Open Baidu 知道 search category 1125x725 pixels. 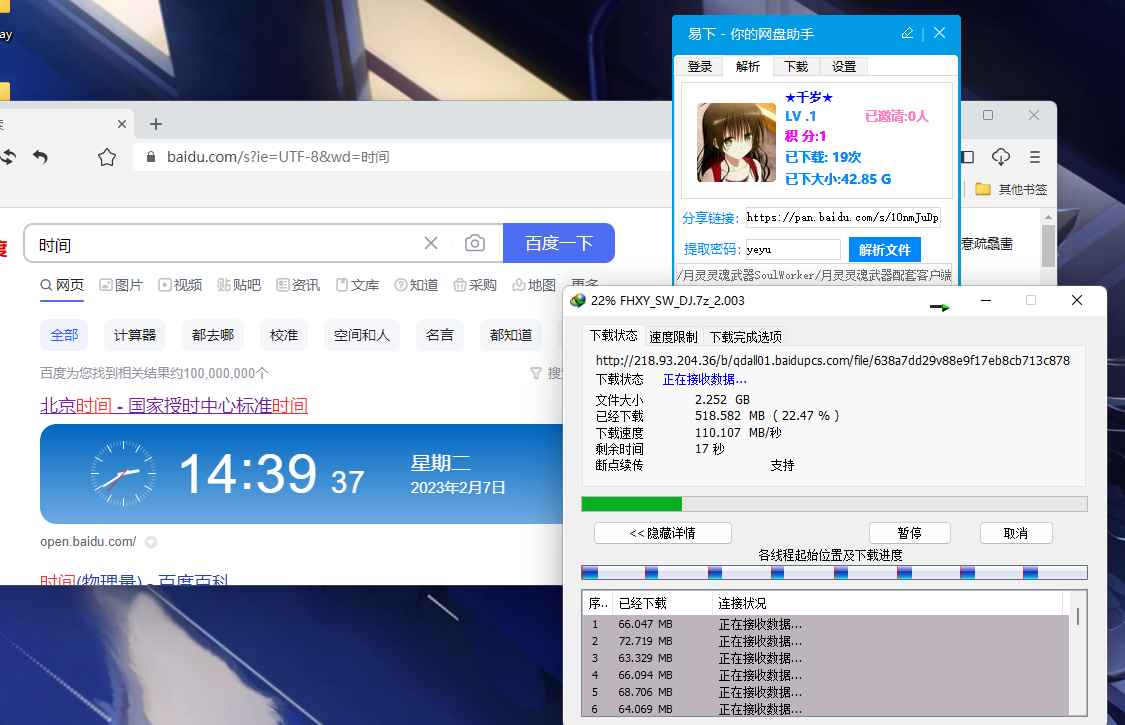coord(416,285)
